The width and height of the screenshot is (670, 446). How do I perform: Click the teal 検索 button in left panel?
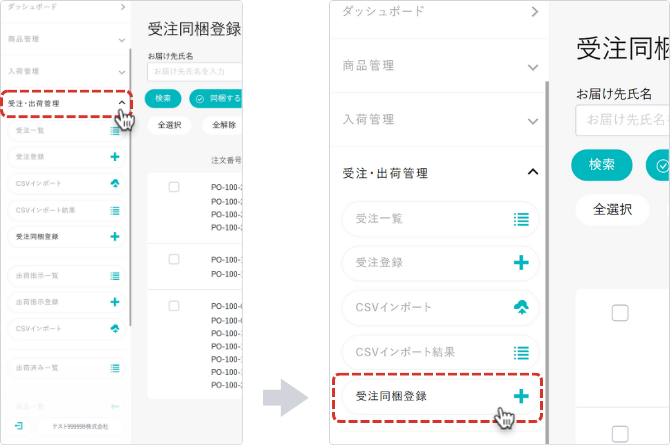(x=163, y=98)
